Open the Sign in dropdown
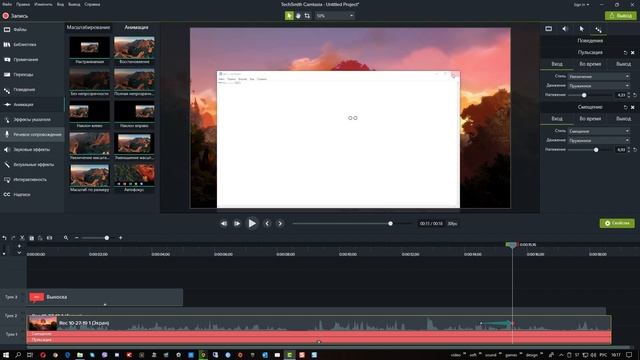The image size is (640, 360). (581, 4)
